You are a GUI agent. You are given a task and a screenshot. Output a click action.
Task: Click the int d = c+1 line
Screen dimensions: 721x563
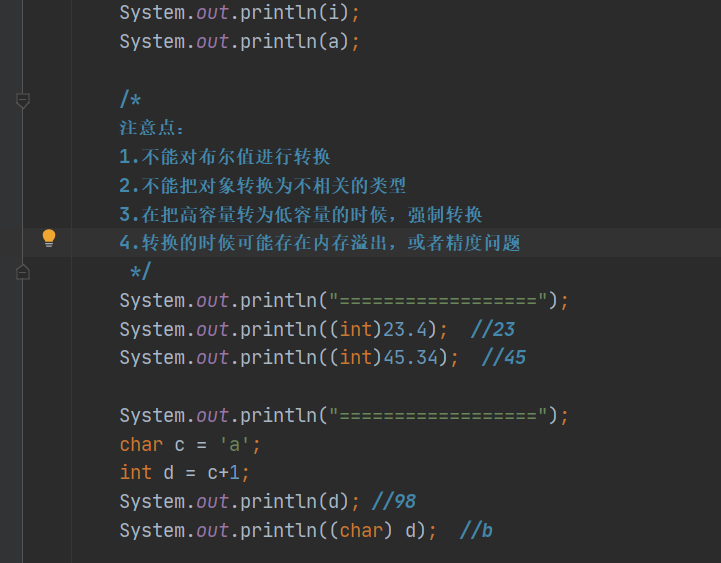[x=185, y=473]
